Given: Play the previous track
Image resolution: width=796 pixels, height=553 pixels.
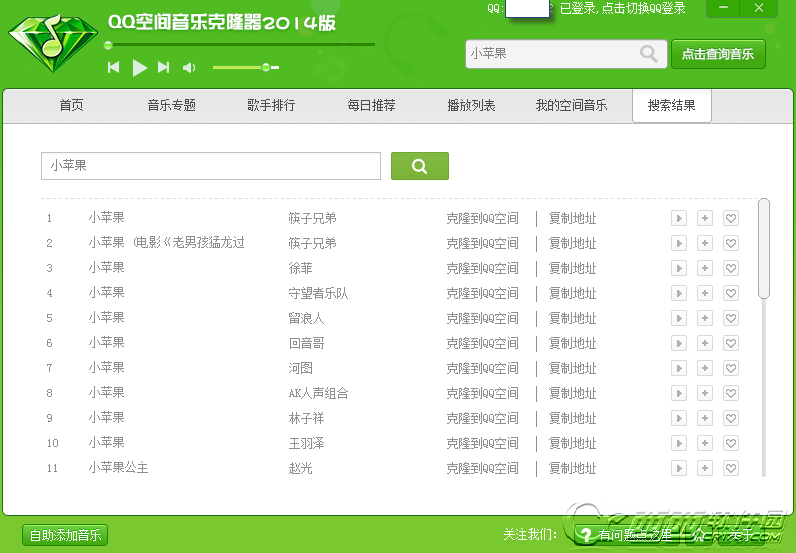Looking at the screenshot, I should pyautogui.click(x=114, y=67).
